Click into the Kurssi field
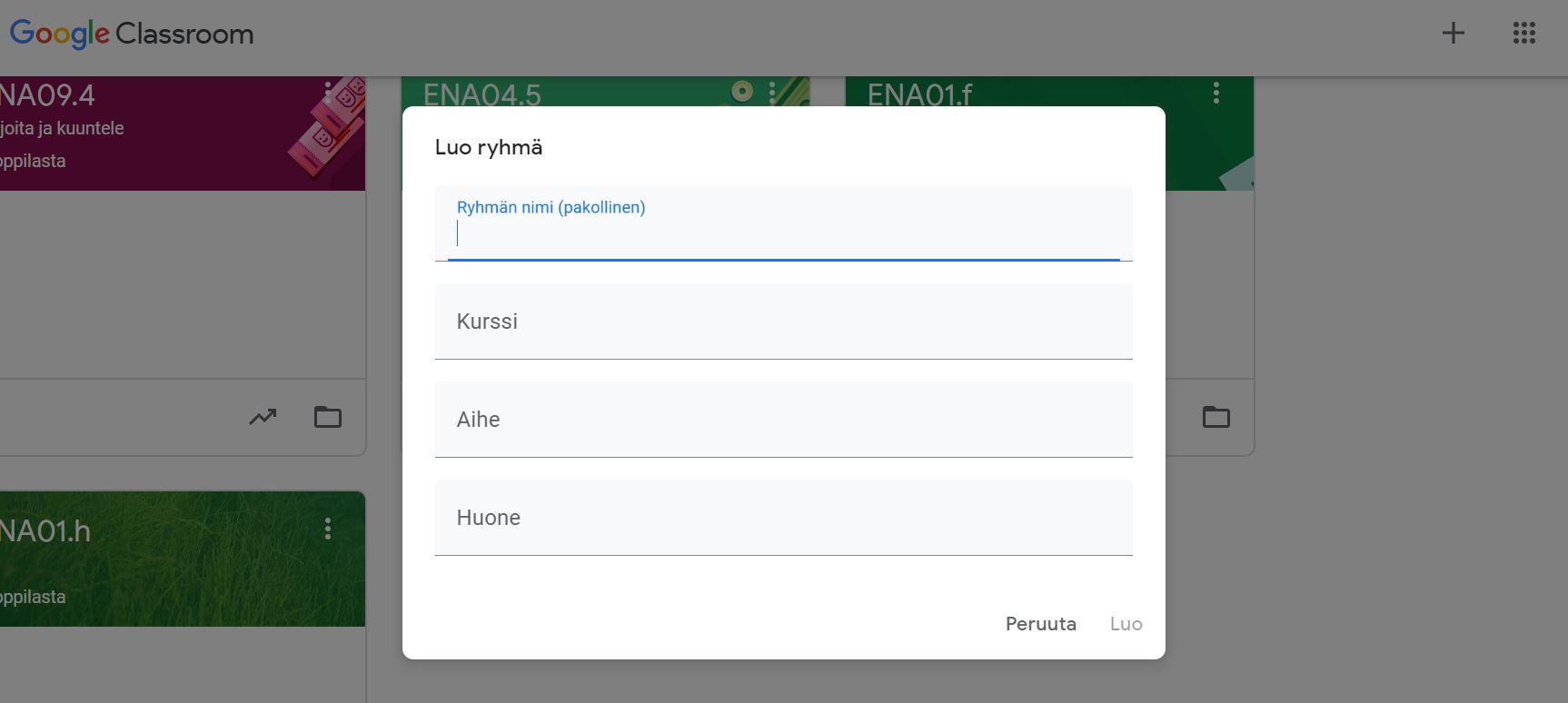This screenshot has width=1568, height=703. tap(783, 322)
